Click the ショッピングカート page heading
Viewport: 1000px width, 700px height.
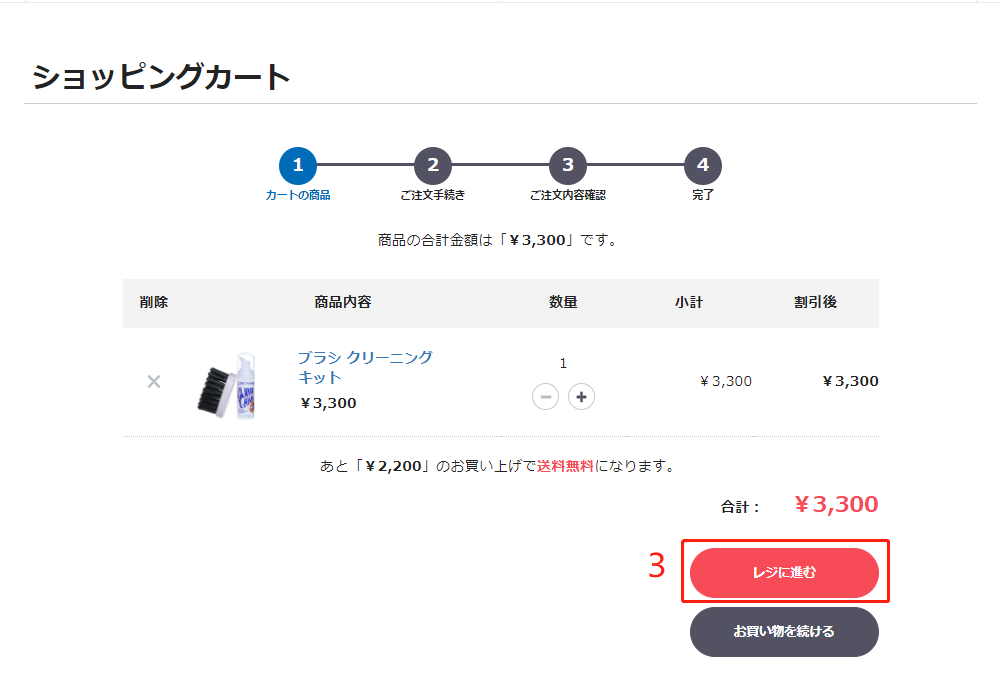(161, 77)
